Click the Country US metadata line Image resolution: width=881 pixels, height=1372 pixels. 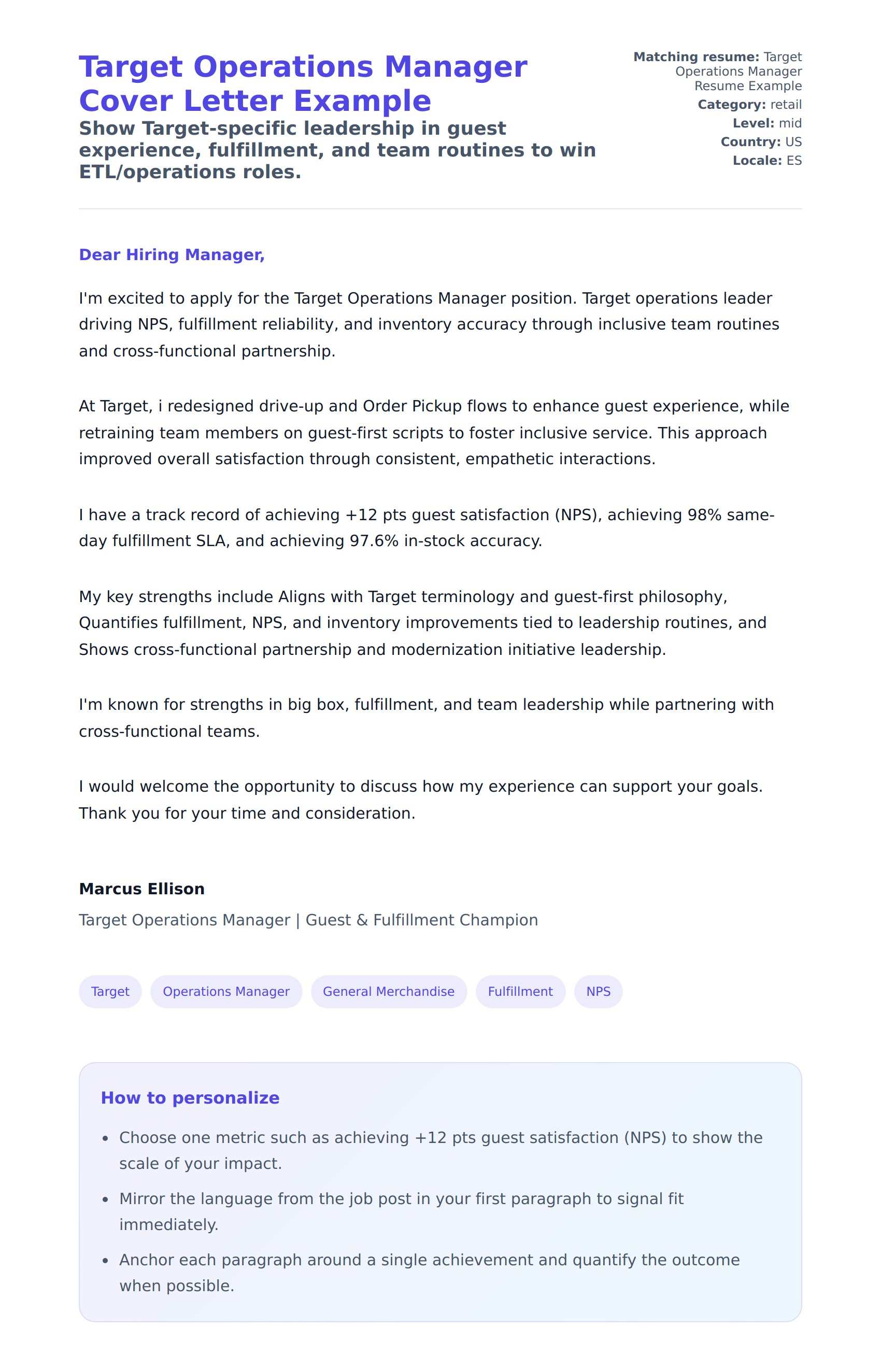coord(761,142)
